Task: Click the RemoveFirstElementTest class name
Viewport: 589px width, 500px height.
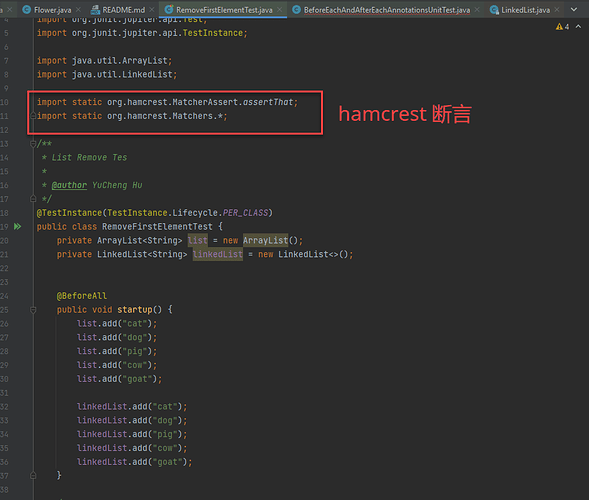Action: (157, 227)
